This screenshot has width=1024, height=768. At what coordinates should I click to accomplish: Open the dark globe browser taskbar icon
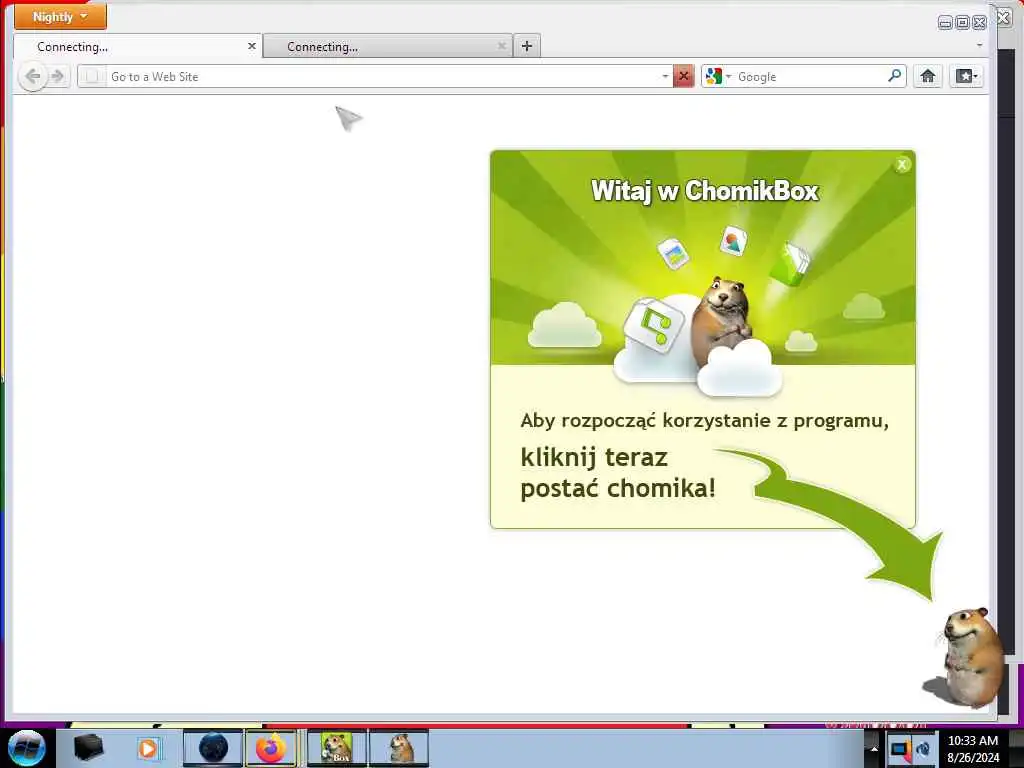[x=213, y=748]
